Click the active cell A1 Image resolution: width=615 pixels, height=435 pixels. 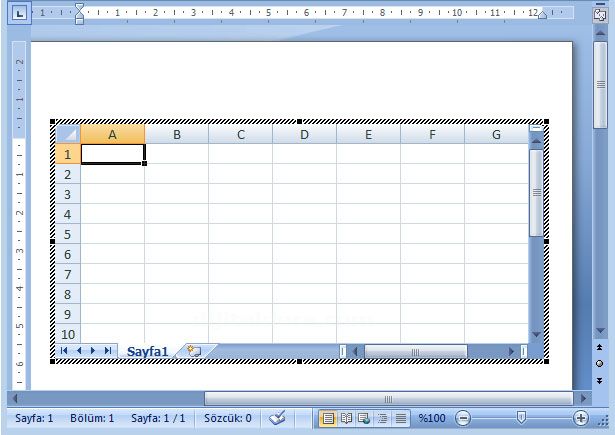click(x=113, y=154)
